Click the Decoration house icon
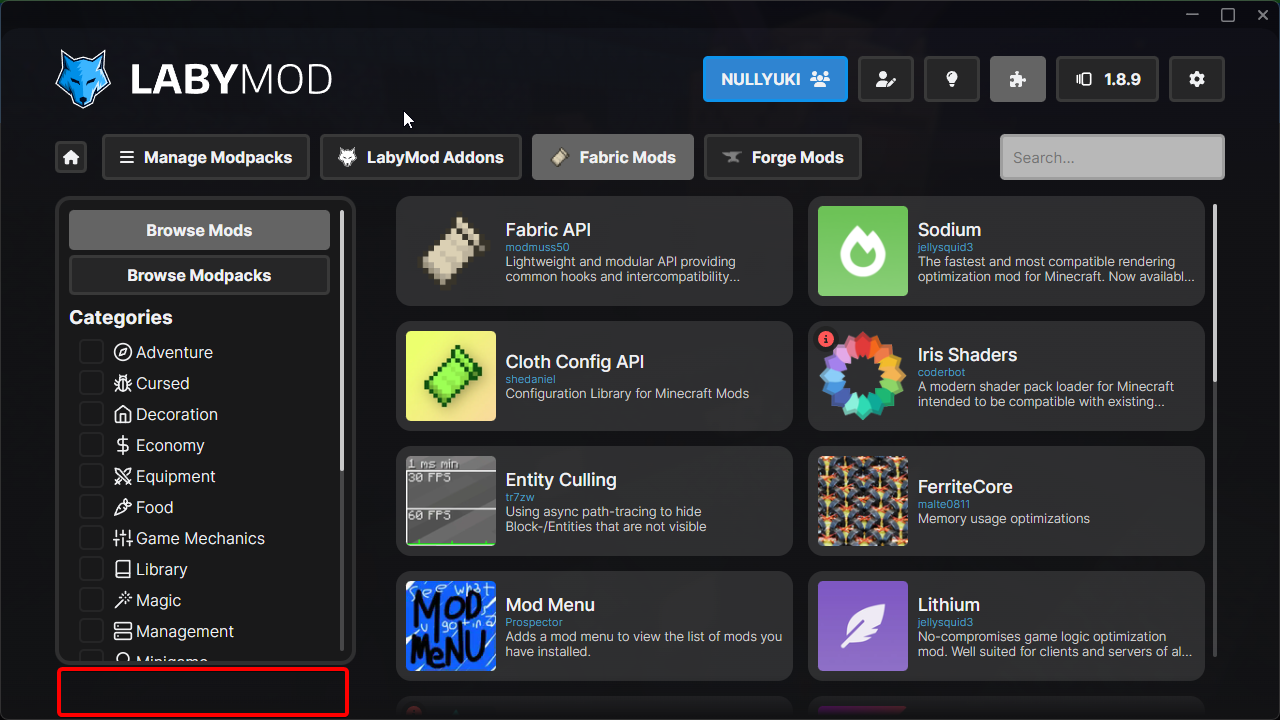 pos(123,414)
